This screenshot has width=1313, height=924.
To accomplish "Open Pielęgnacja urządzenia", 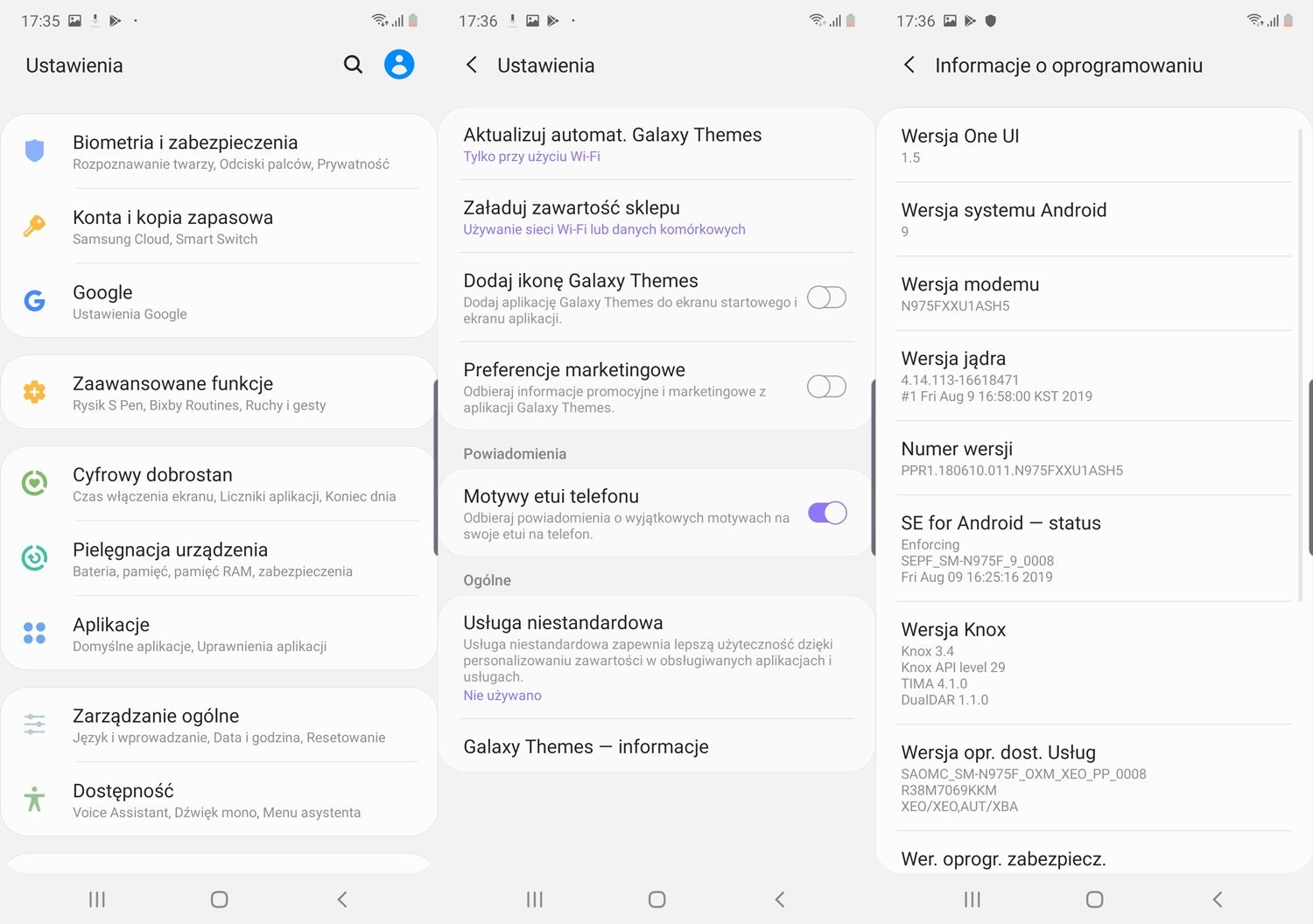I will coord(219,558).
